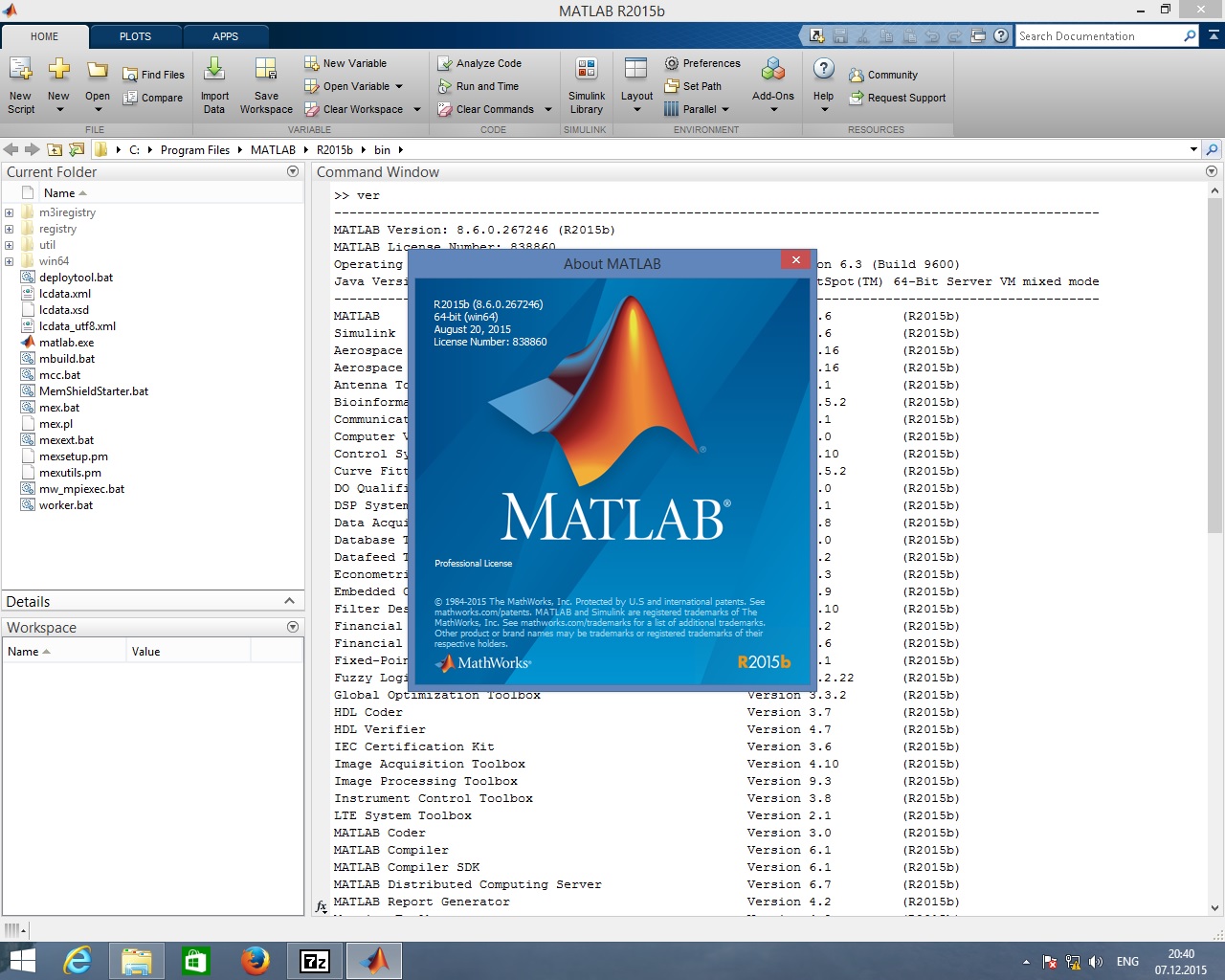This screenshot has width=1225, height=980.
Task: Click the up one level folder icon
Action: (x=55, y=149)
